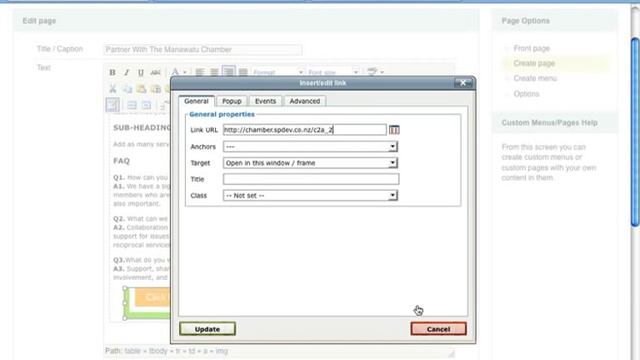Open Front page in Page Options
640x360 pixels.
[x=531, y=49]
